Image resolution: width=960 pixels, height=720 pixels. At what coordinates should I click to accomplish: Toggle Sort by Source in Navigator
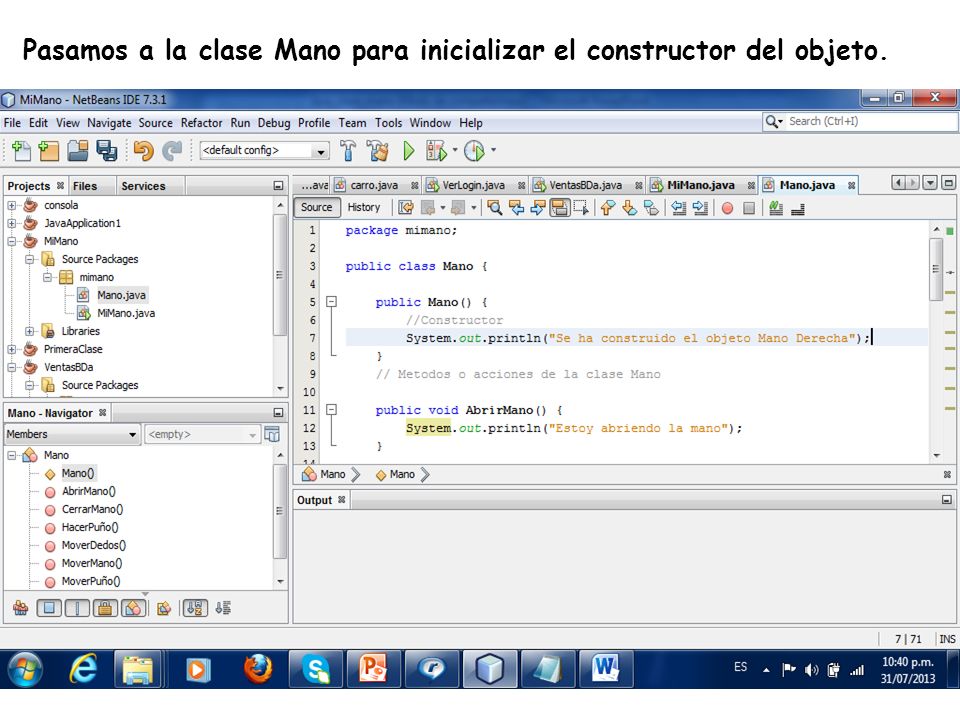(x=223, y=608)
